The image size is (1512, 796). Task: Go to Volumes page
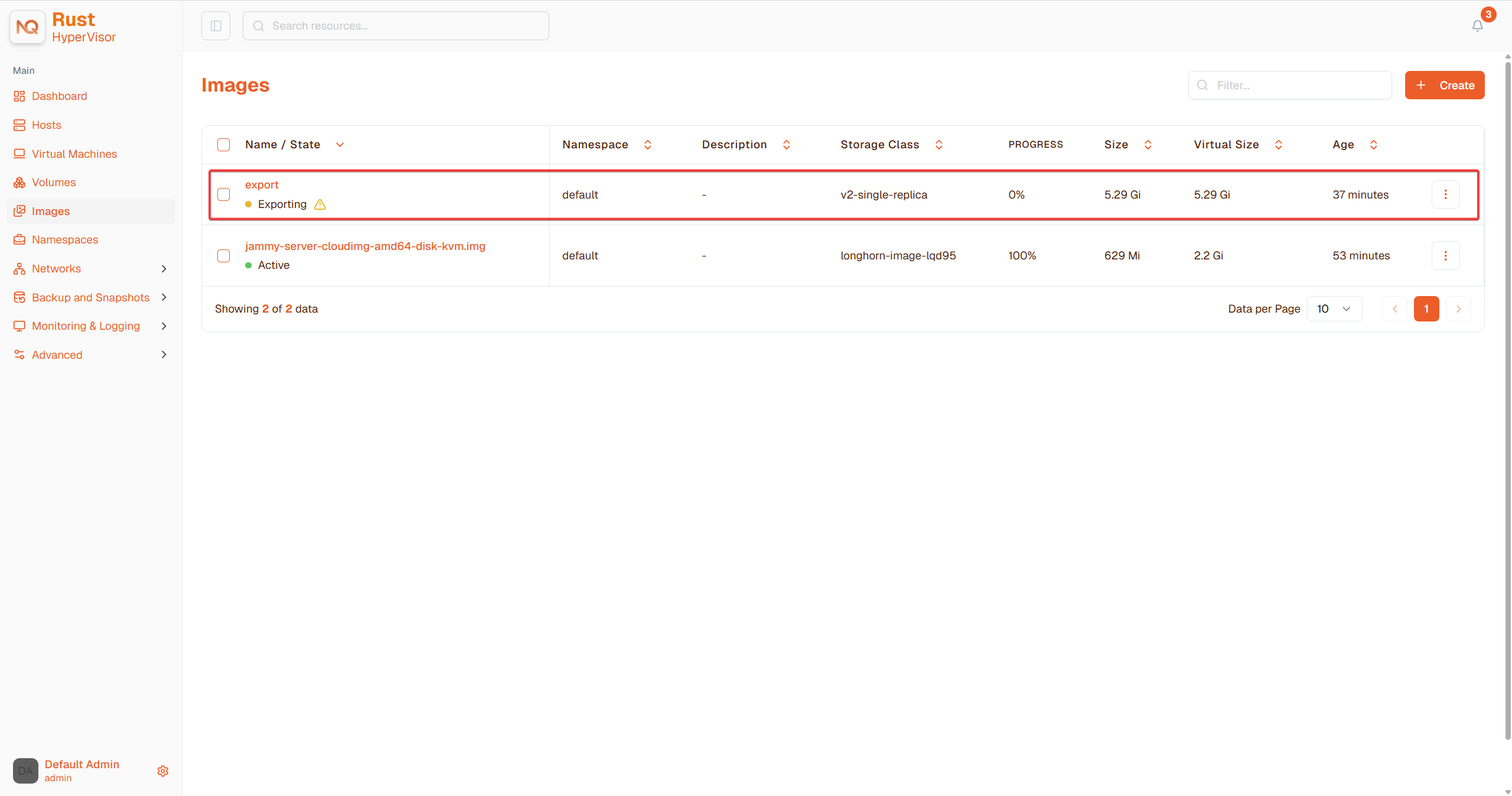coord(91,183)
